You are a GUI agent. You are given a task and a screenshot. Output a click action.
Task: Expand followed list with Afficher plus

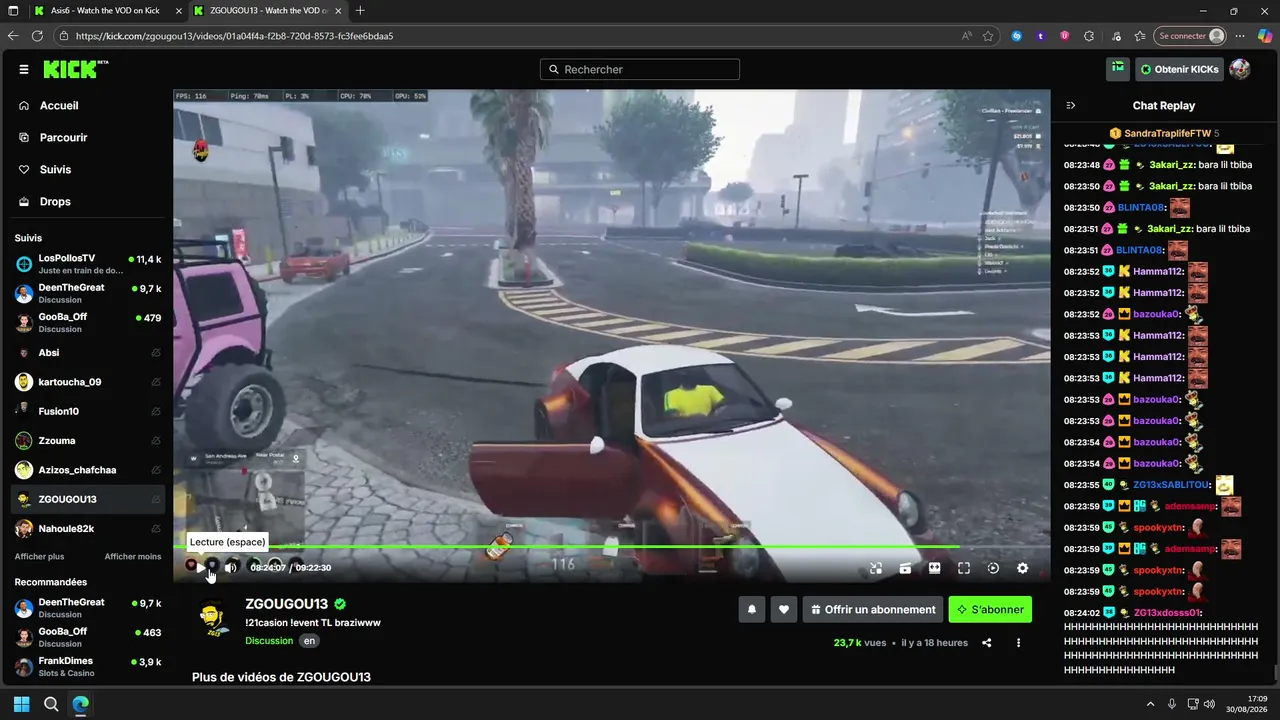click(39, 557)
